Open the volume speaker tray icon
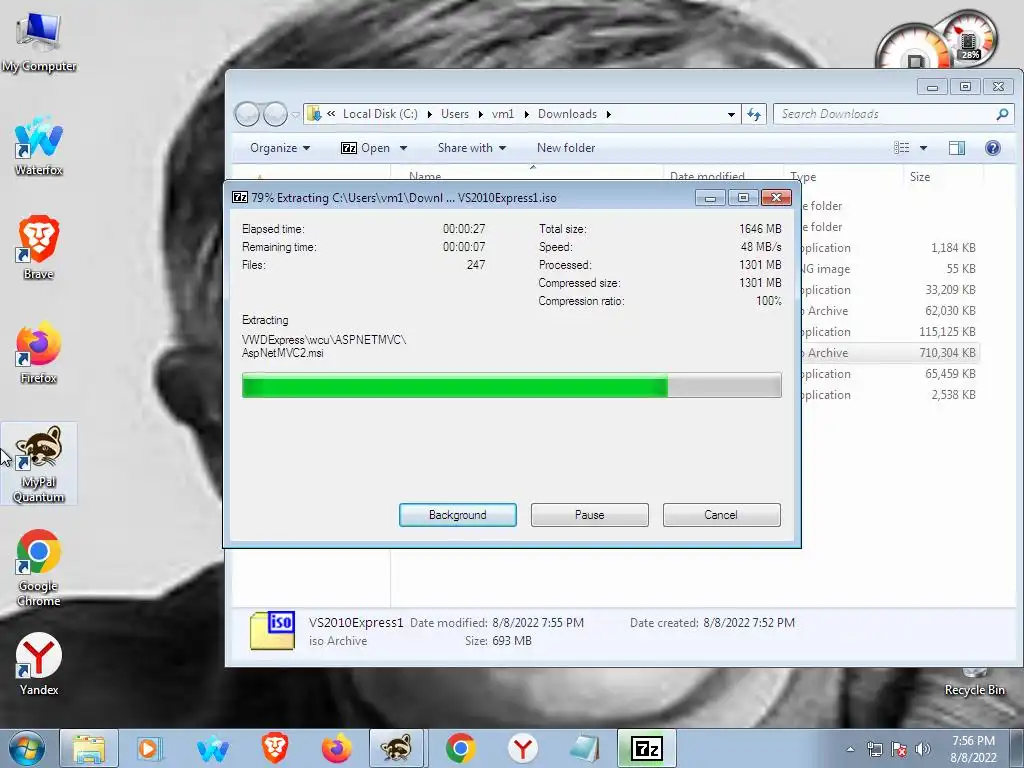1024x768 pixels. [922, 749]
